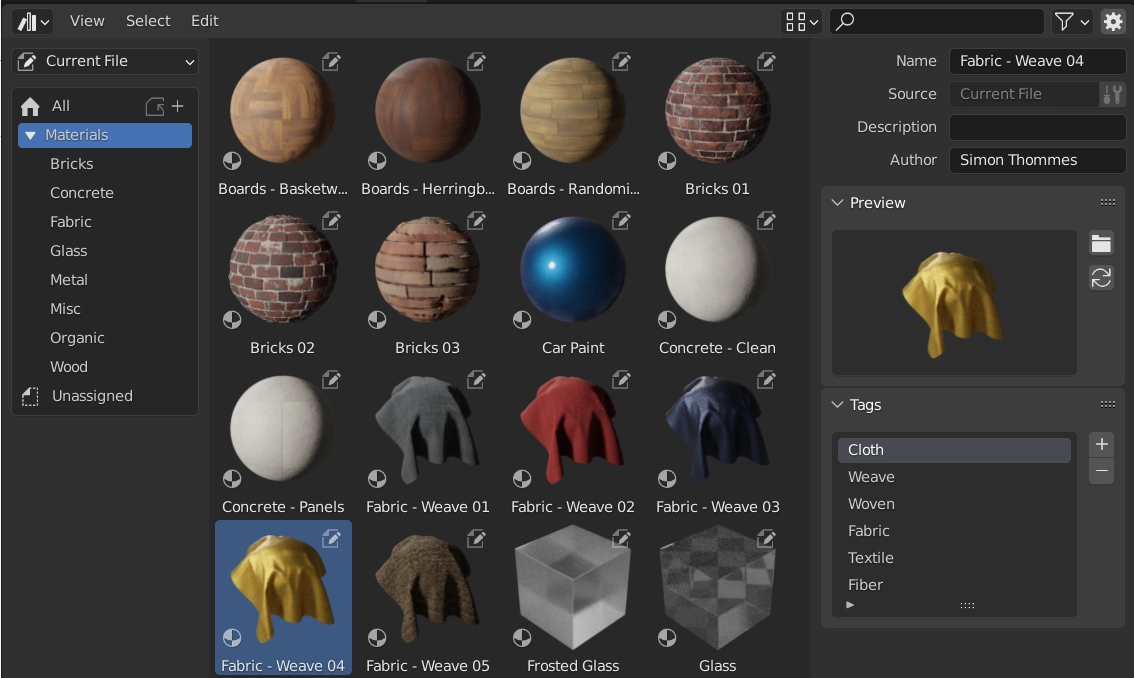The height and width of the screenshot is (678, 1134).
Task: Select the Textile tag
Action: tap(954, 558)
